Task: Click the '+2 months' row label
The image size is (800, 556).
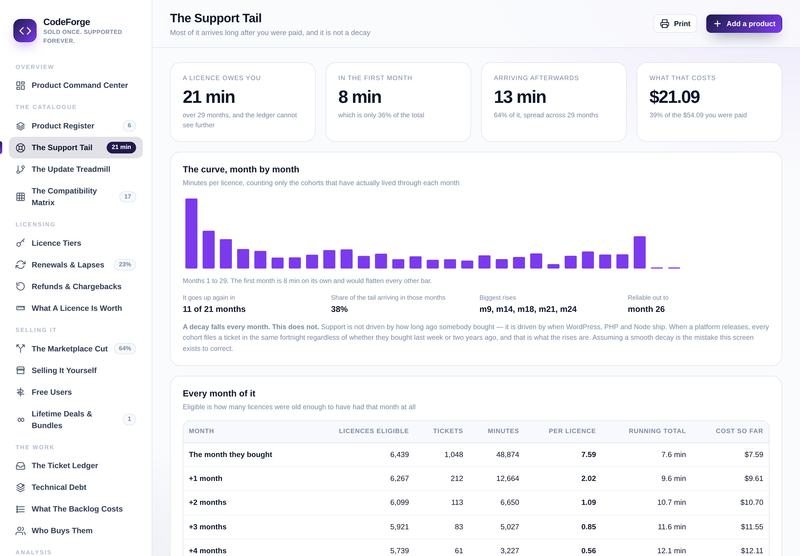Action: tap(208, 502)
